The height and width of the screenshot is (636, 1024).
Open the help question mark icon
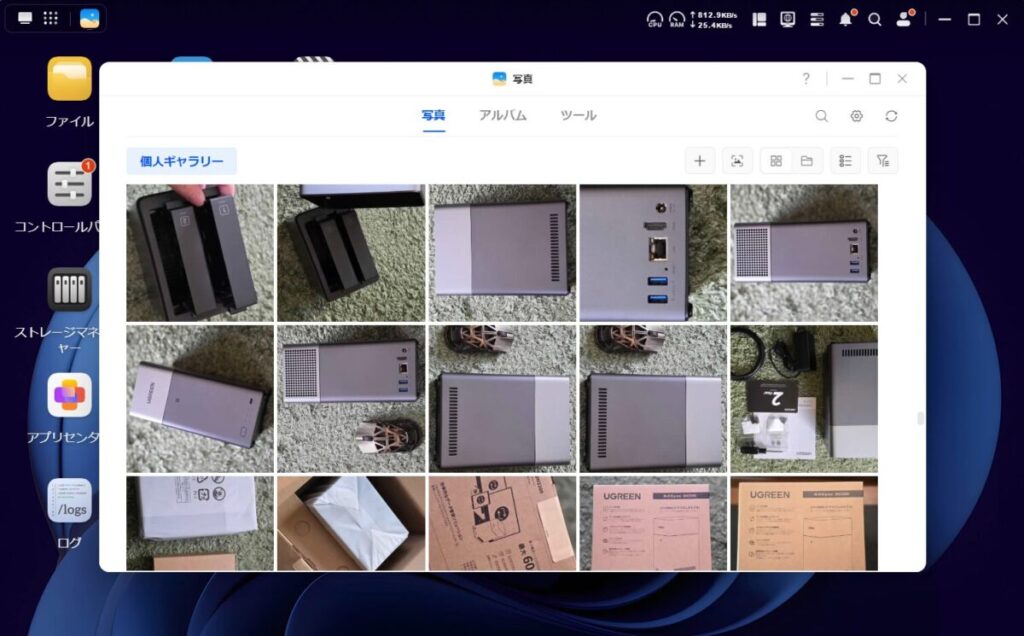(x=806, y=79)
